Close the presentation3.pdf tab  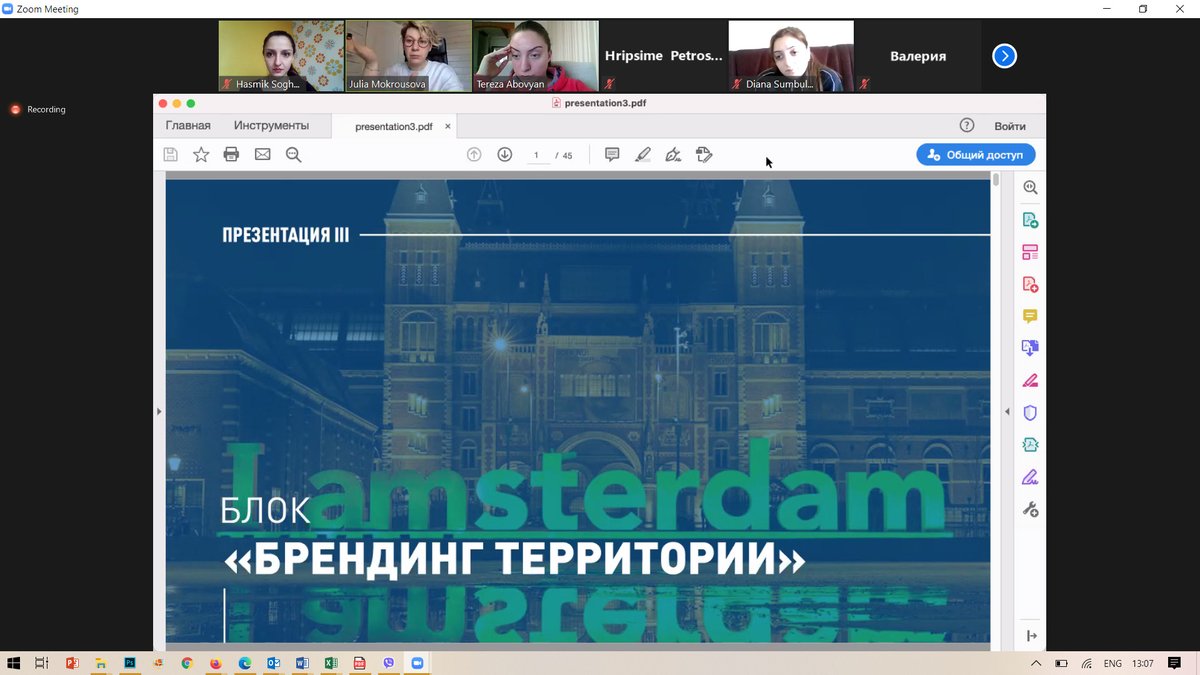coord(448,127)
